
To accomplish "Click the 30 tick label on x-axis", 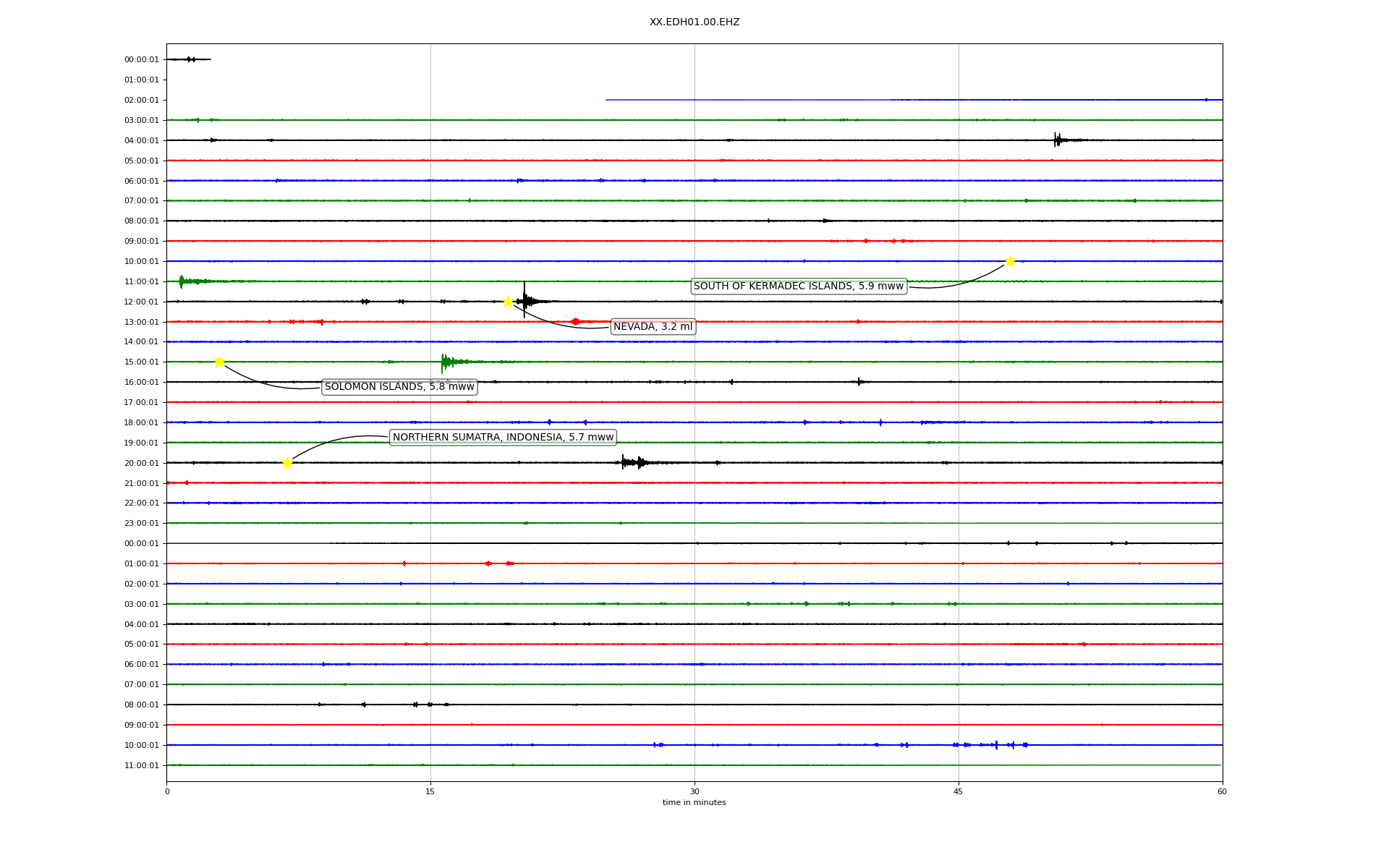I will (x=694, y=791).
